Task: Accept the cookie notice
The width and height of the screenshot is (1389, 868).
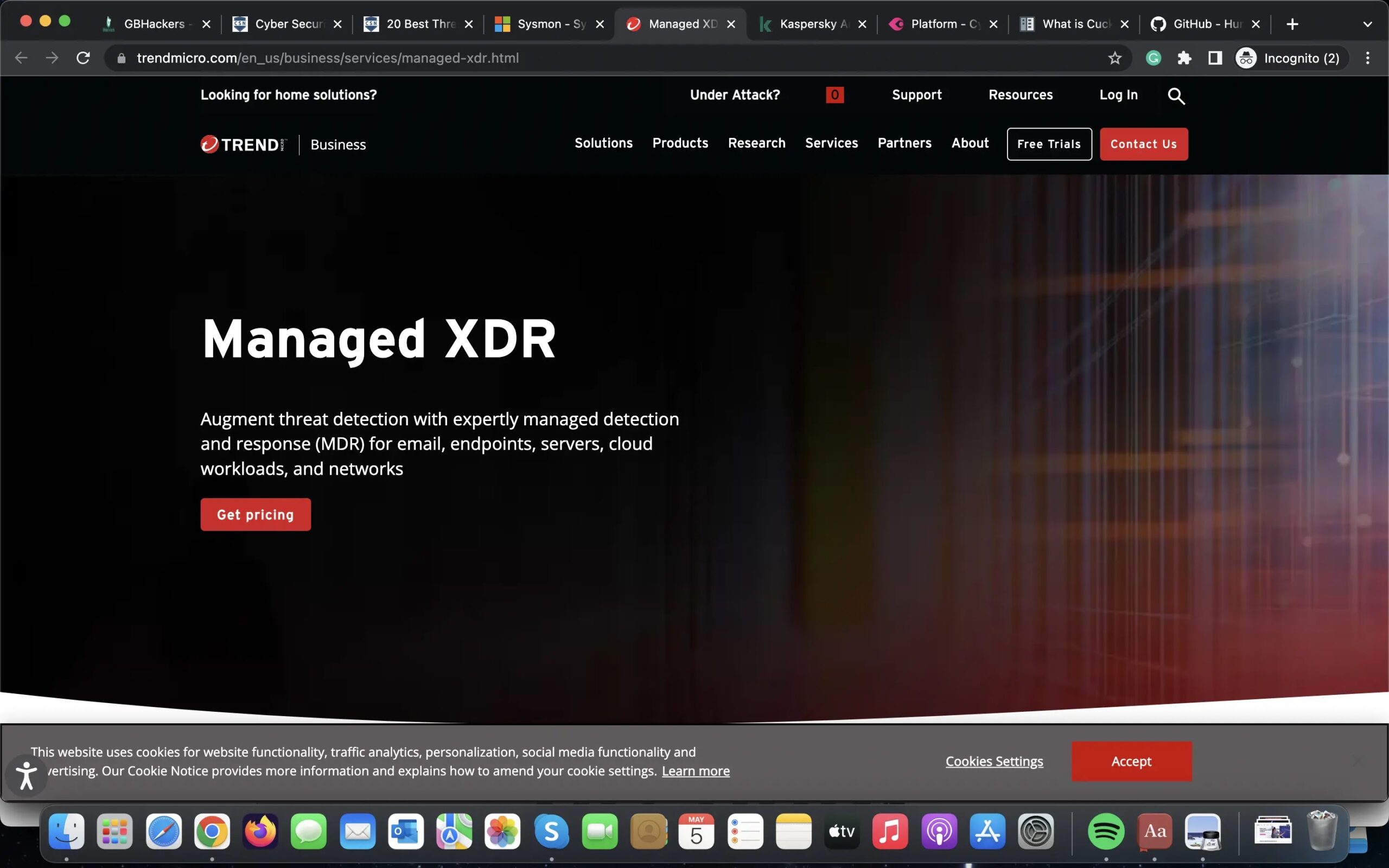Action: [x=1131, y=761]
